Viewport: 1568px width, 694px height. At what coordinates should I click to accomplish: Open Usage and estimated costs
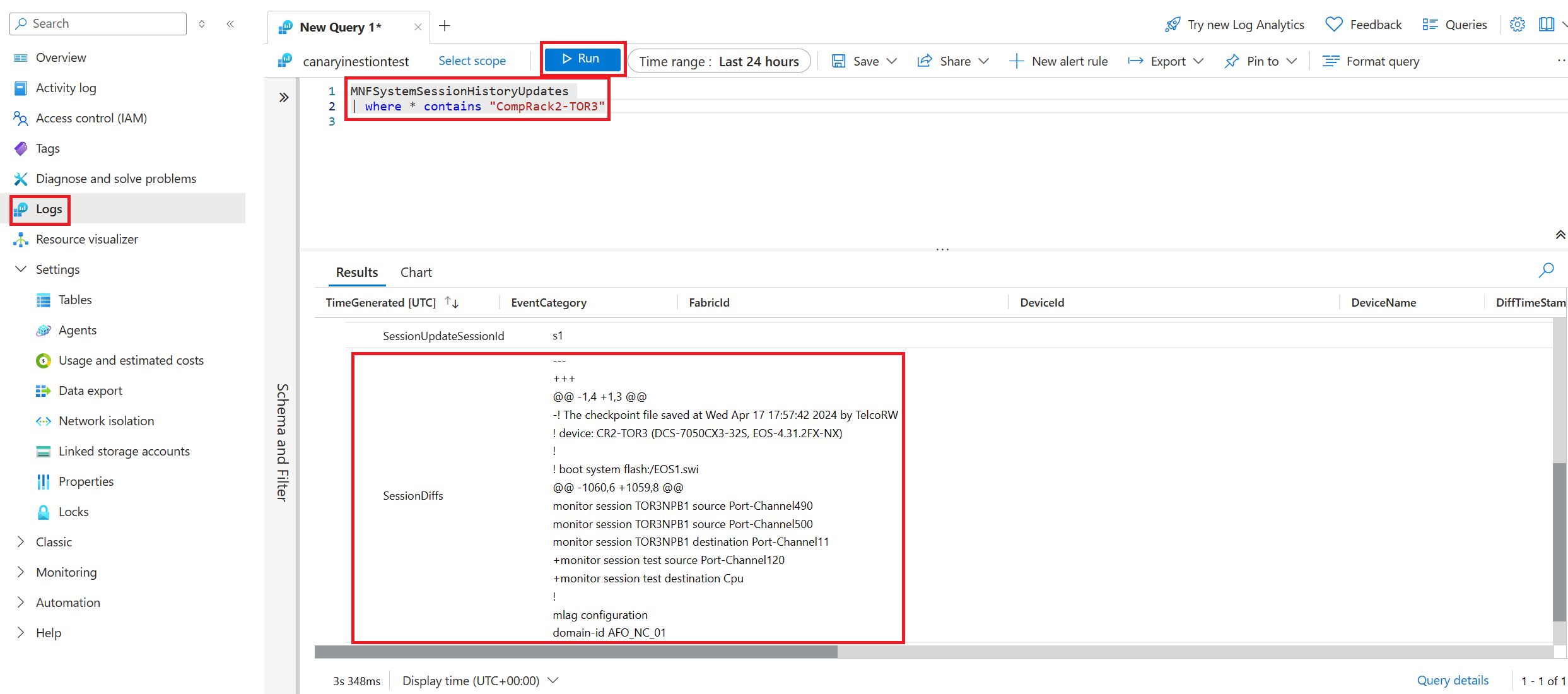point(131,360)
